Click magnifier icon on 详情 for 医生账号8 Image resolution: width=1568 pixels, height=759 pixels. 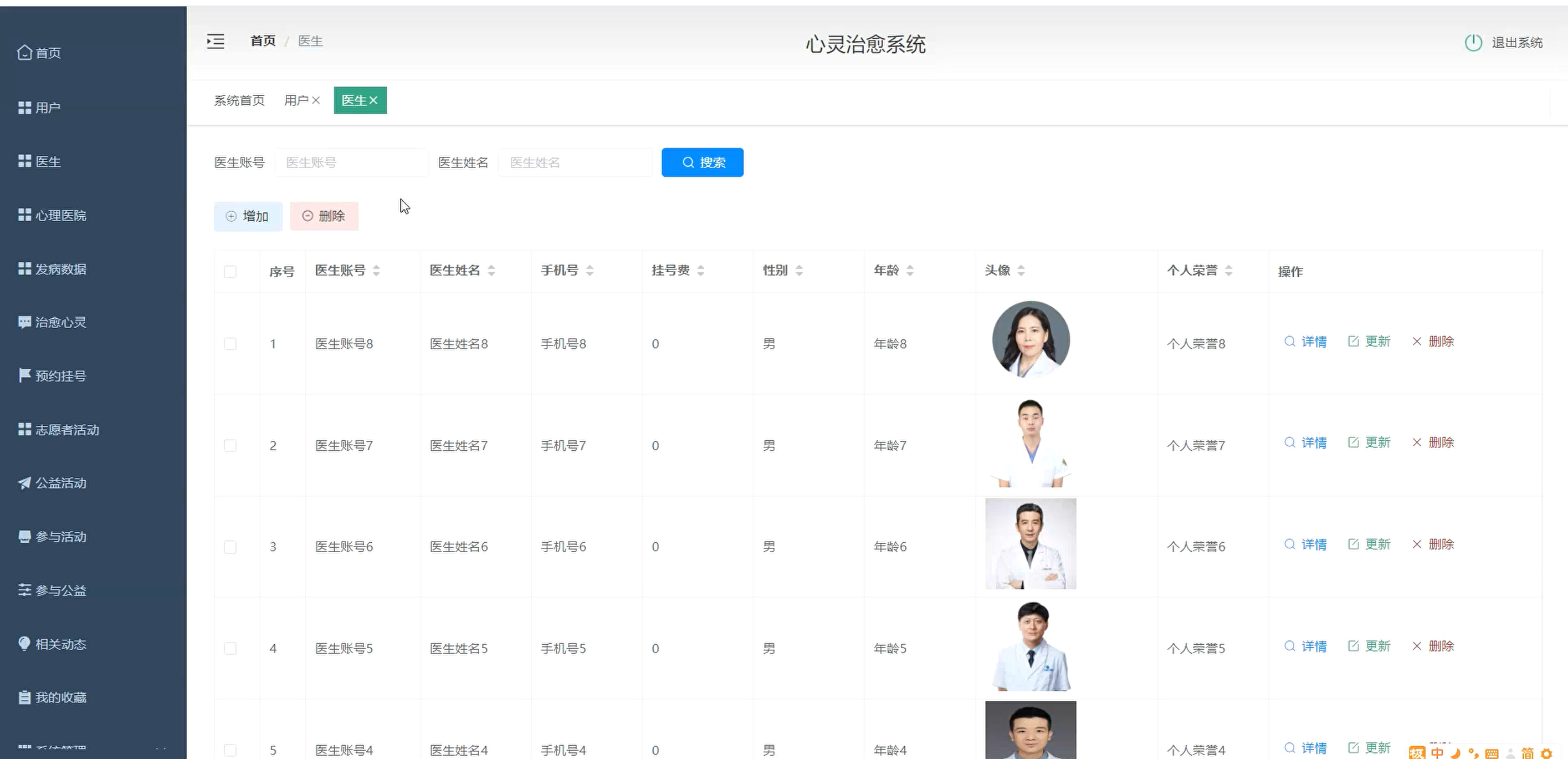point(1289,341)
